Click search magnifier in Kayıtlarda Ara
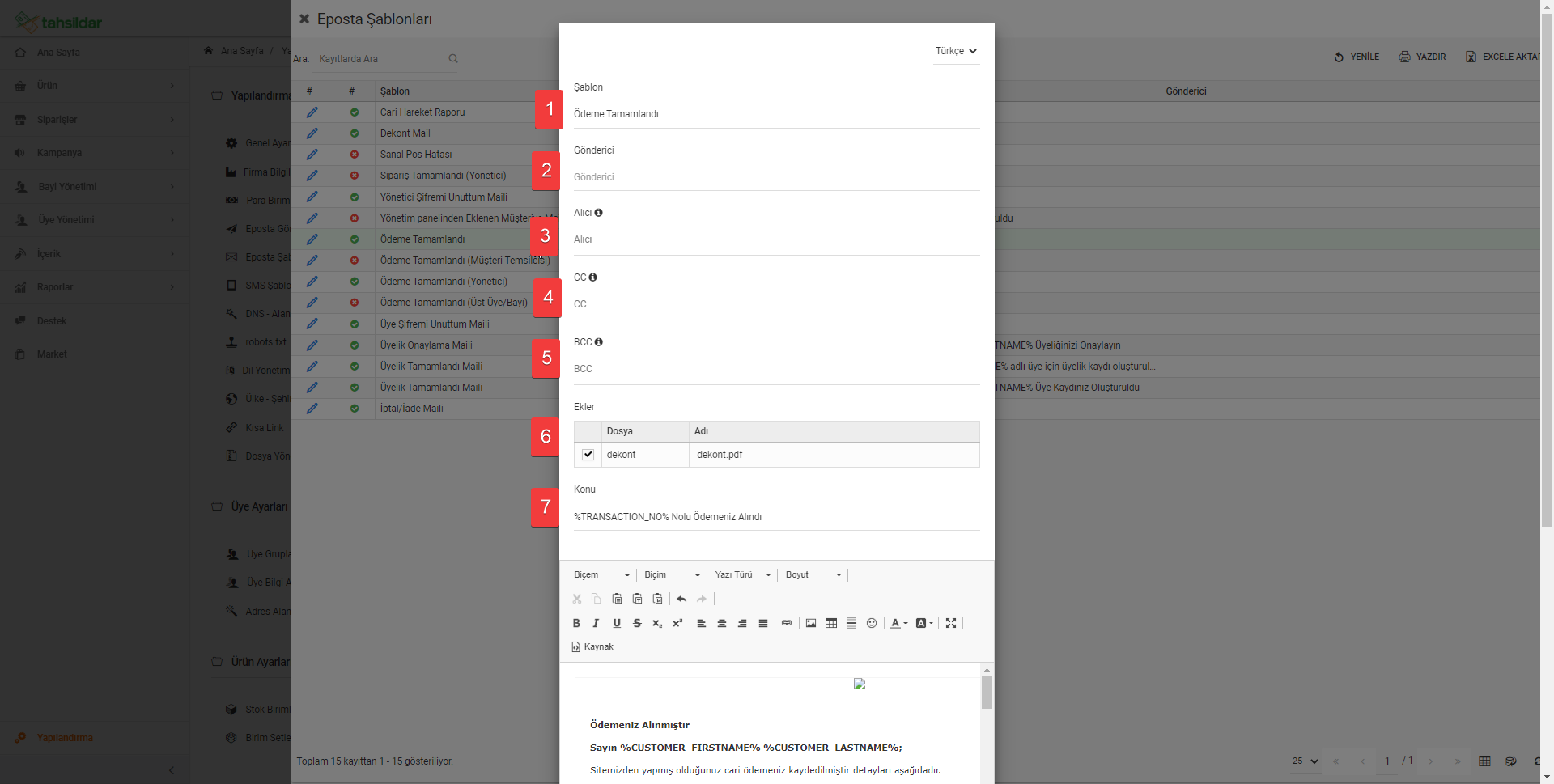The width and height of the screenshot is (1554, 784). 453,58
